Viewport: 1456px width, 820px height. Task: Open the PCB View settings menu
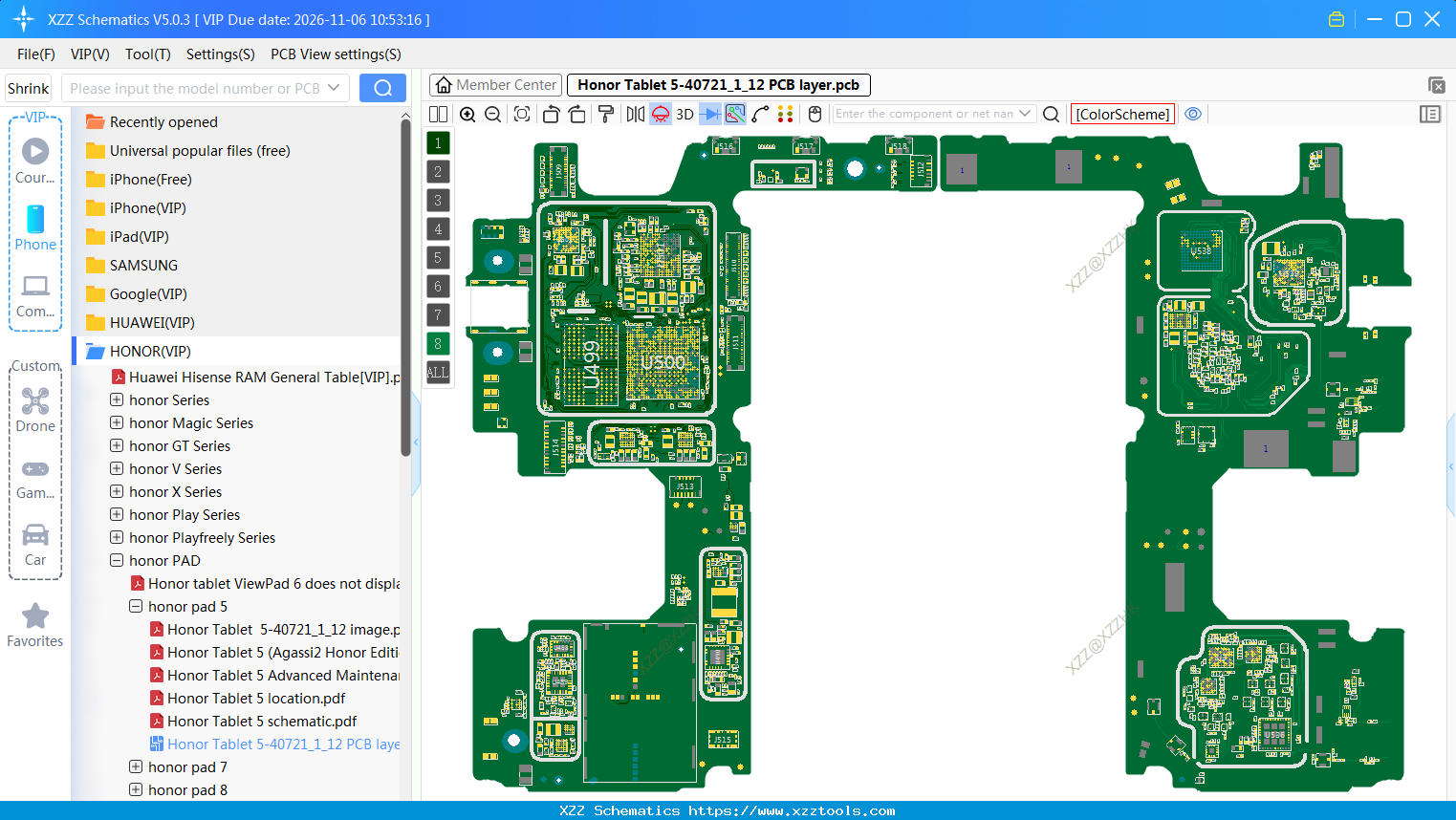[336, 54]
